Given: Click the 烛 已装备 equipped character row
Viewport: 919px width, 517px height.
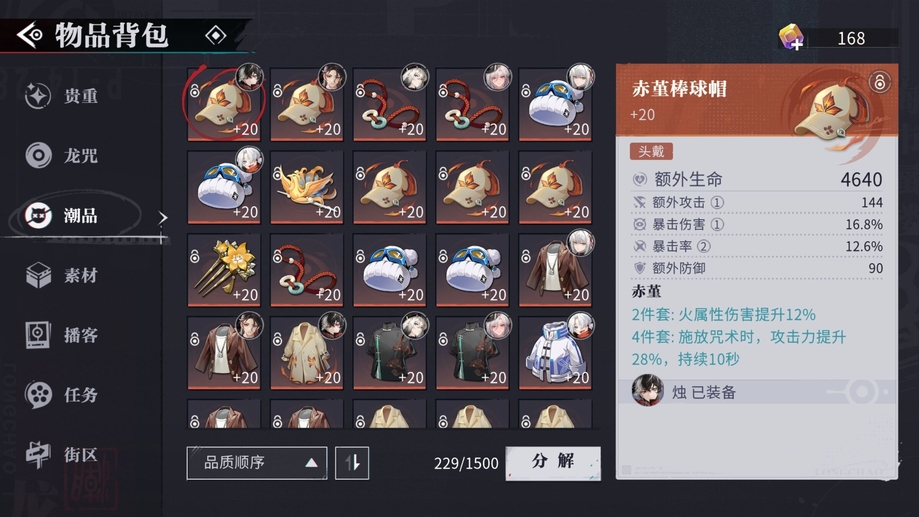Looking at the screenshot, I should pos(757,392).
